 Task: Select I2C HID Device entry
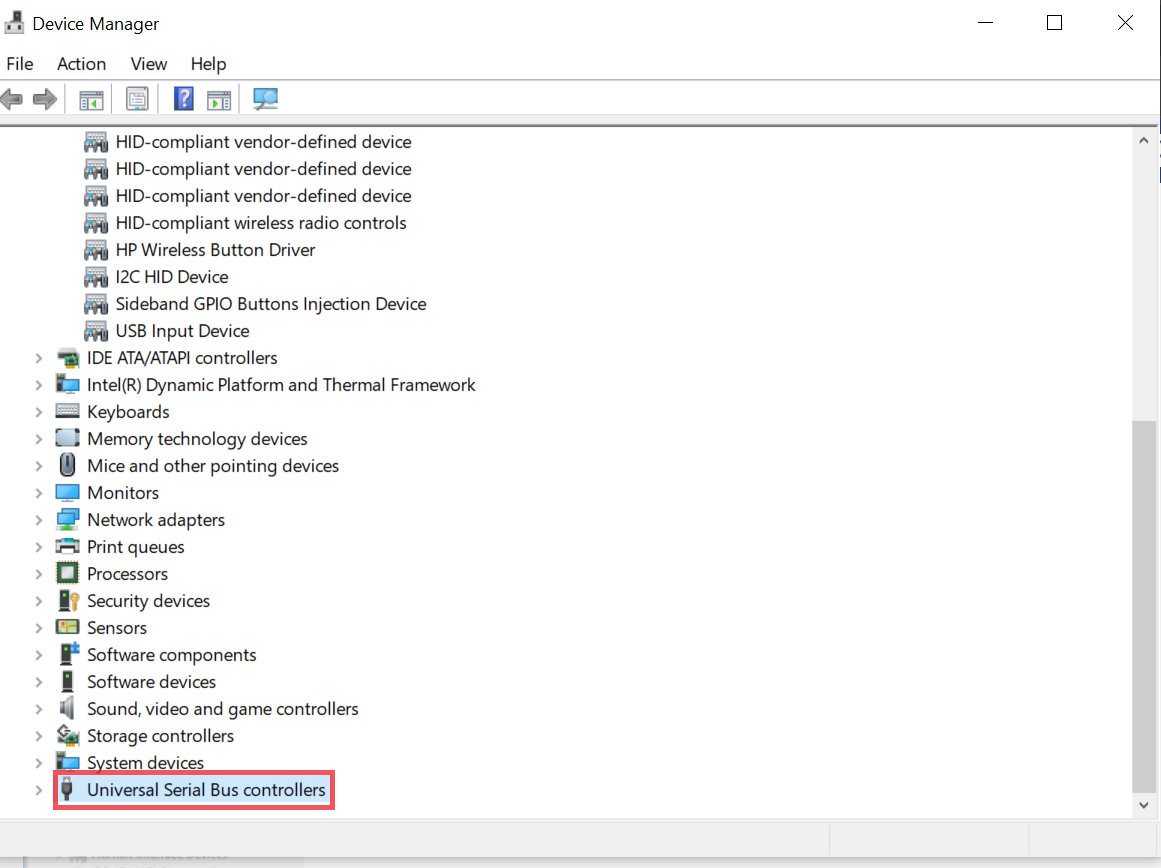[172, 277]
